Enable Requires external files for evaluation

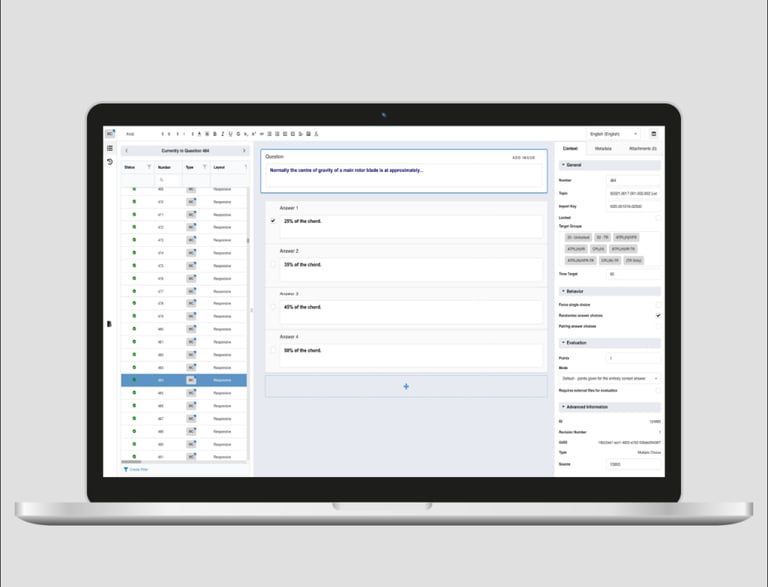(658, 391)
